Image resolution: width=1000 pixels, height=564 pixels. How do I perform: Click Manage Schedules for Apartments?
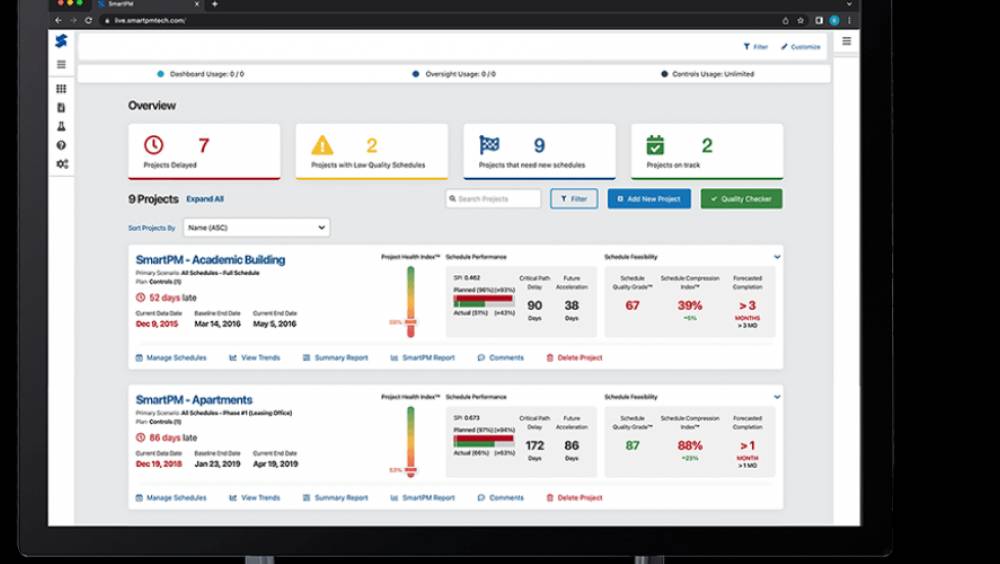click(171, 498)
